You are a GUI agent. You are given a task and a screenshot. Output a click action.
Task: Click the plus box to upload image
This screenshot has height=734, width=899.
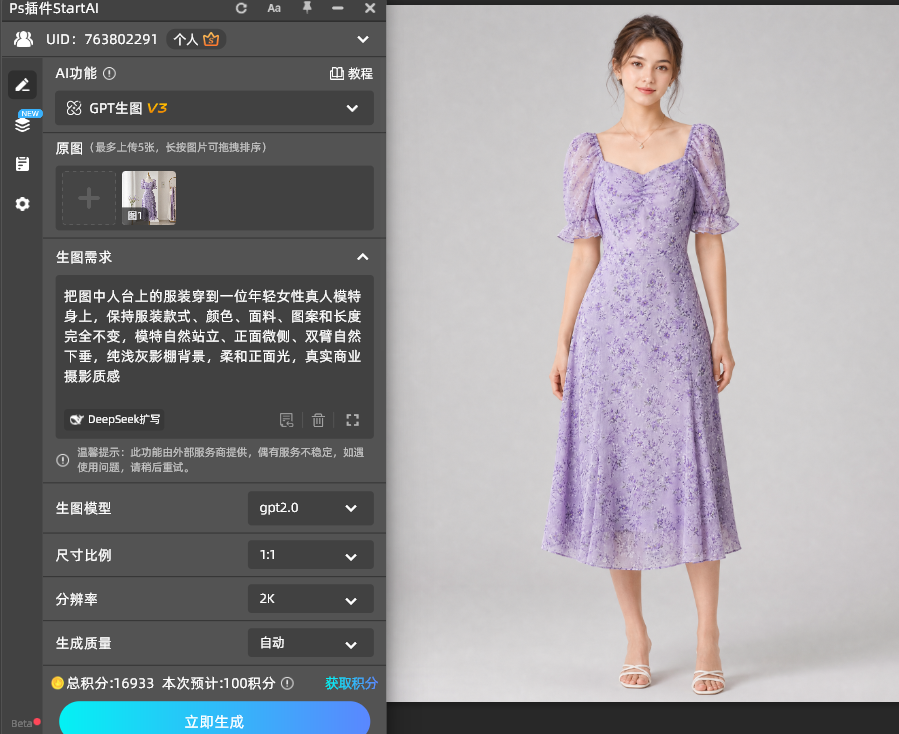pos(89,198)
